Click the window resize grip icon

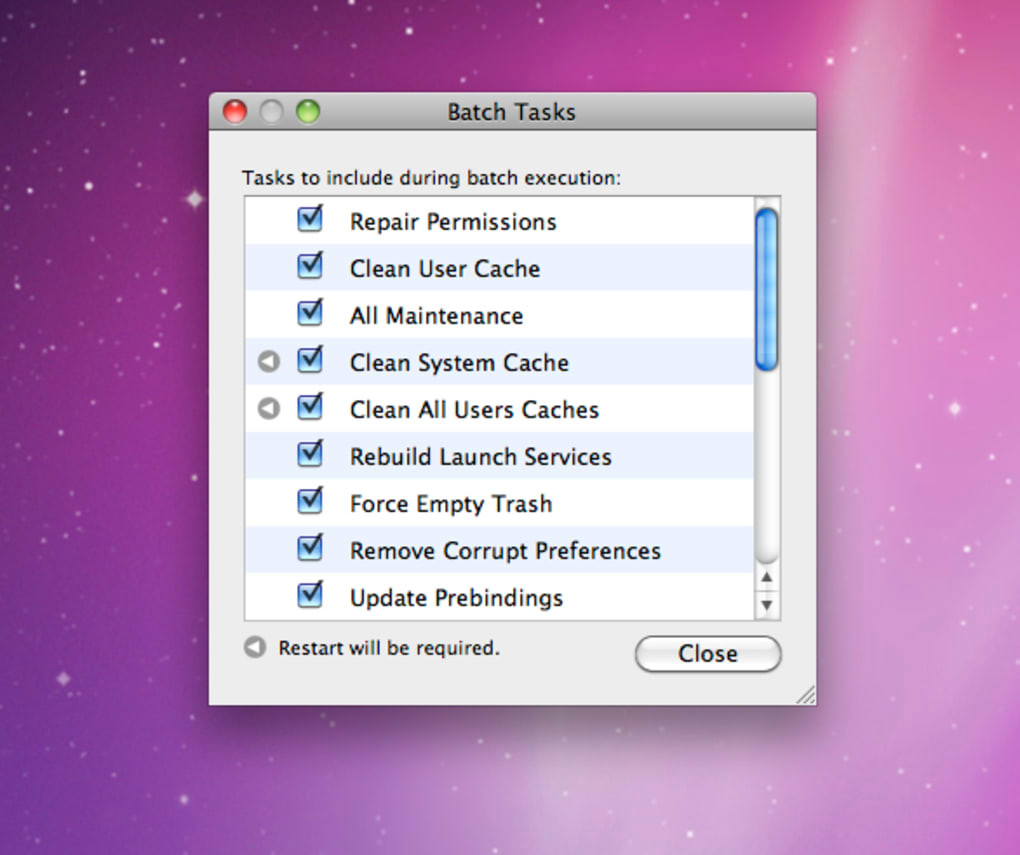pyautogui.click(x=805, y=695)
